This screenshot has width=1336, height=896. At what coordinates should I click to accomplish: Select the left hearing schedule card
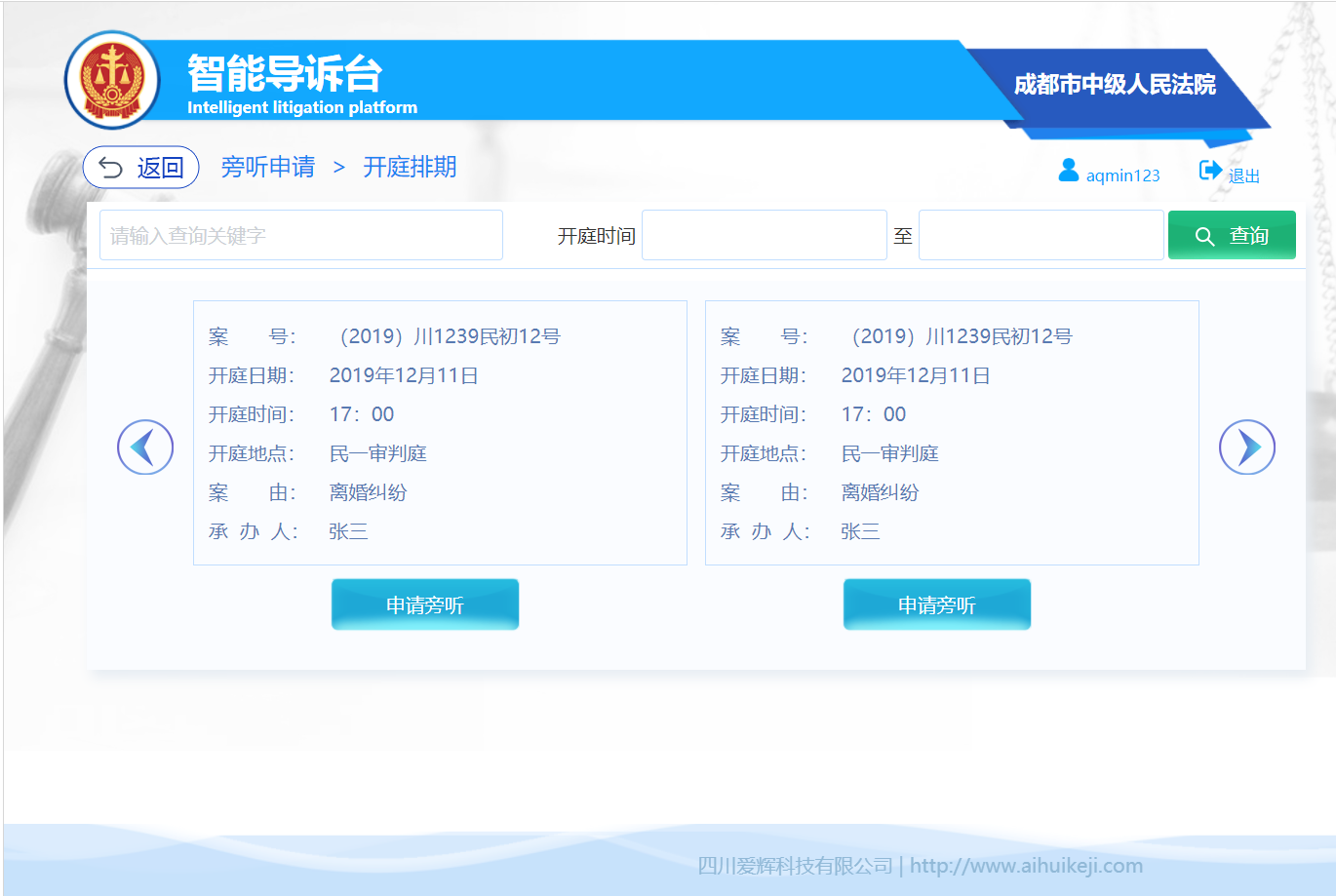coord(440,433)
